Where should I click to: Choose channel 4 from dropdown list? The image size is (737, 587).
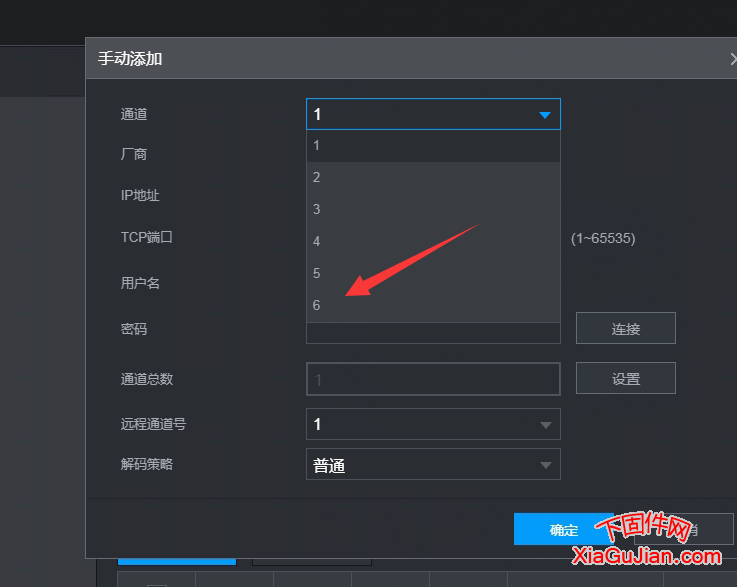433,242
